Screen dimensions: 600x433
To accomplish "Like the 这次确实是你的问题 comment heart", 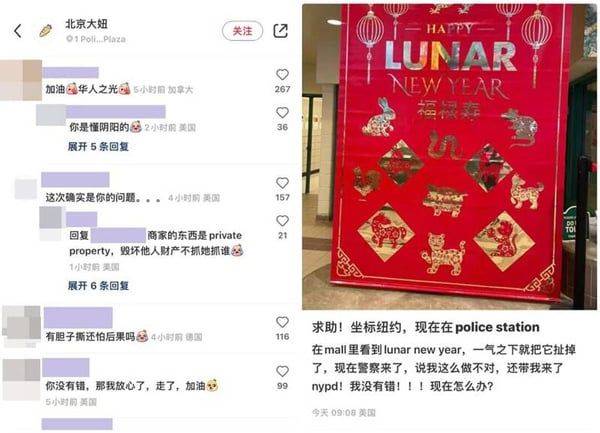I will click(x=282, y=183).
